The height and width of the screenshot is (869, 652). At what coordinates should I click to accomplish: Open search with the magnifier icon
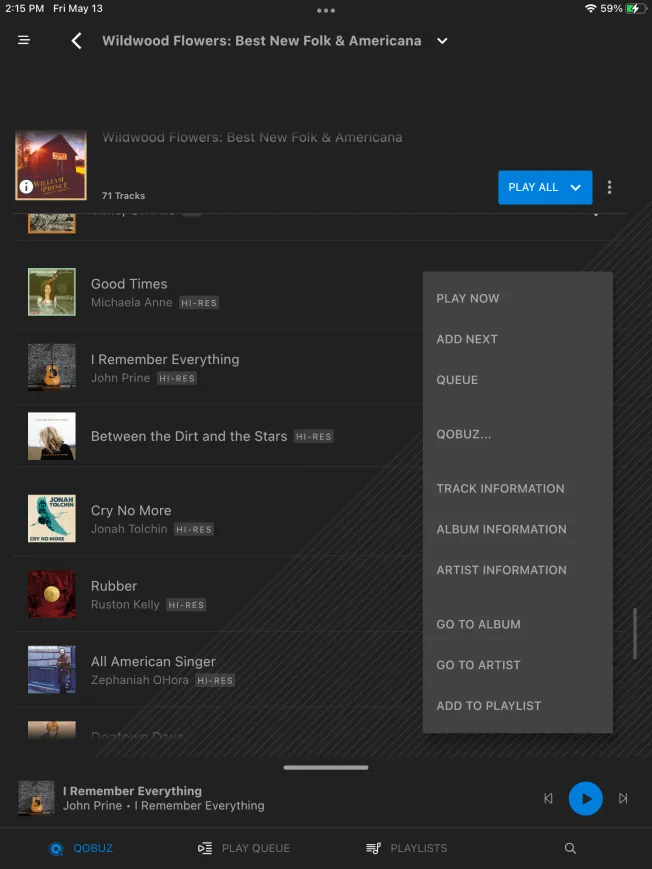pos(570,848)
